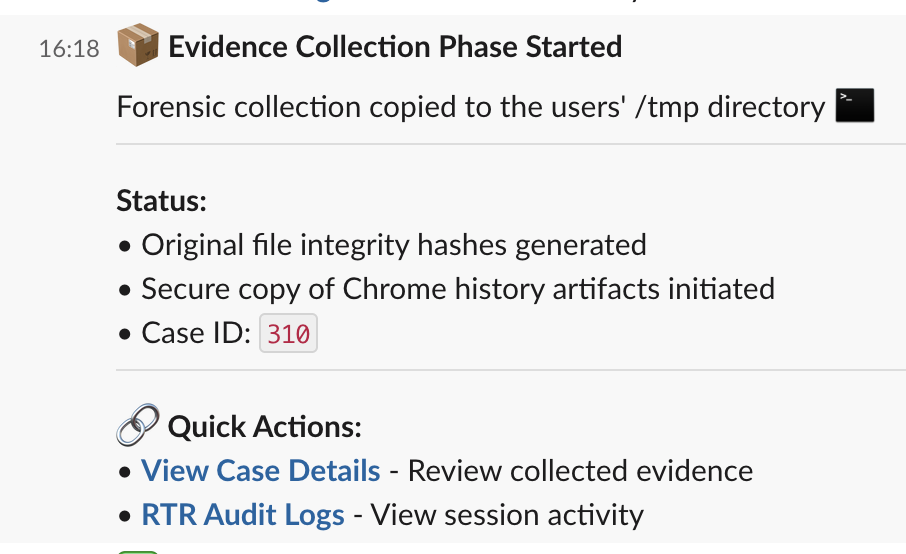Select the Case ID code 310

(x=288, y=333)
